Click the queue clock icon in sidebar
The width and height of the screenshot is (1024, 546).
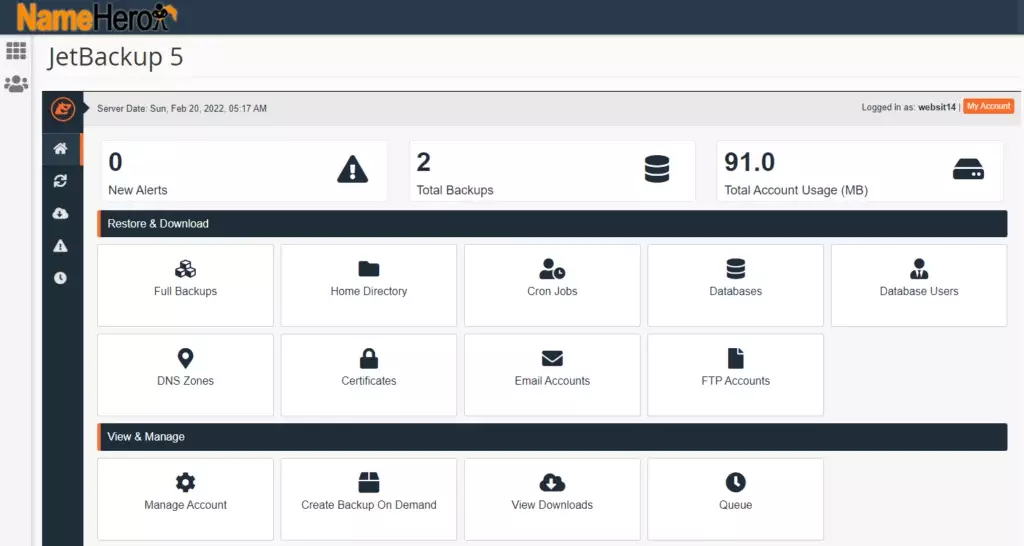coord(61,278)
